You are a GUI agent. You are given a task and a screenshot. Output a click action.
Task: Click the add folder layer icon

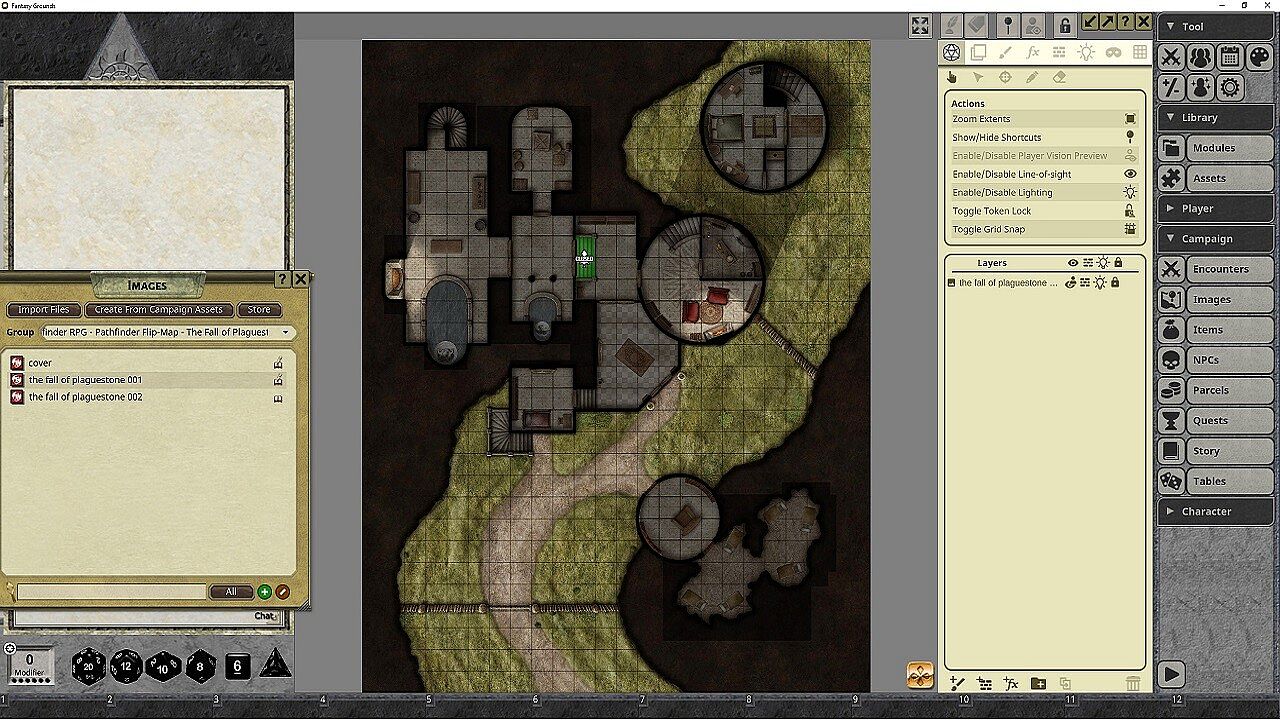pos(1038,683)
